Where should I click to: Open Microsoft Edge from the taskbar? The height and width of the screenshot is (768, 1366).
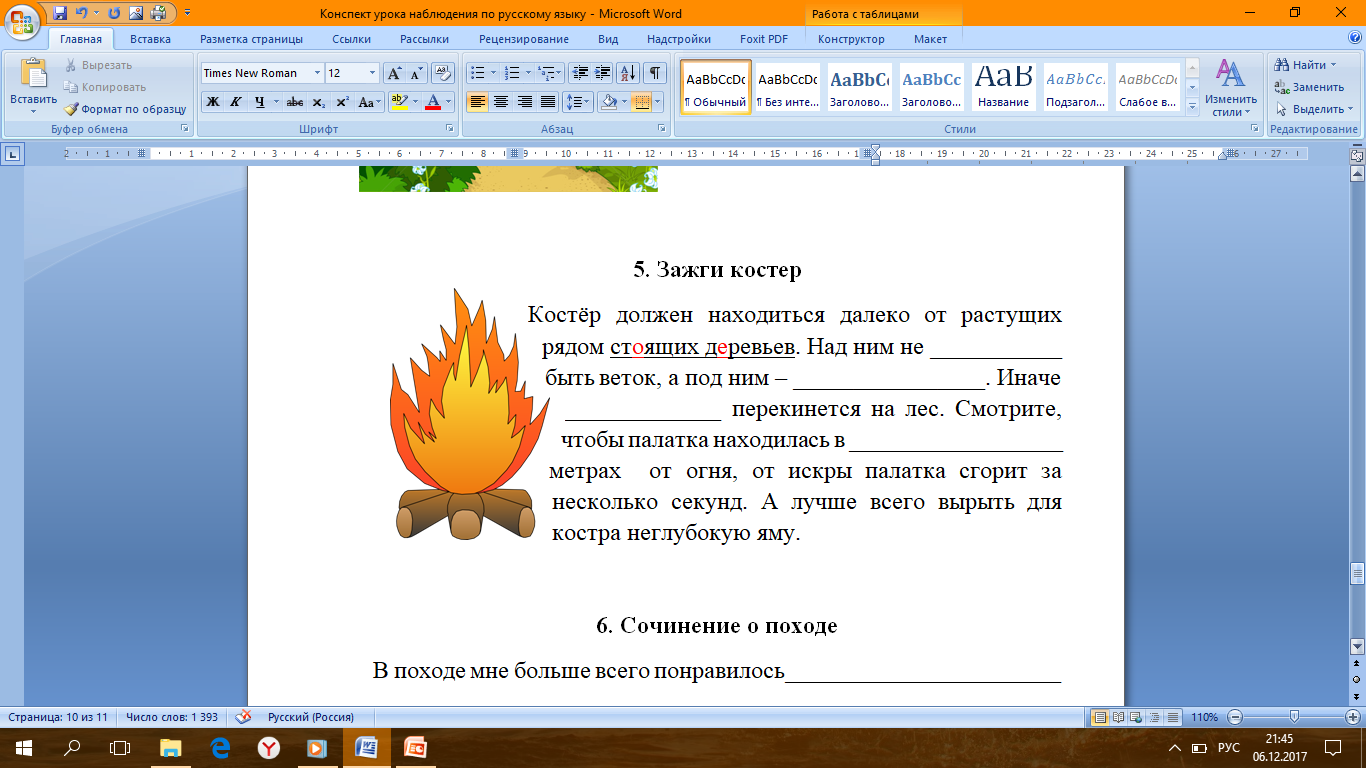pos(220,747)
